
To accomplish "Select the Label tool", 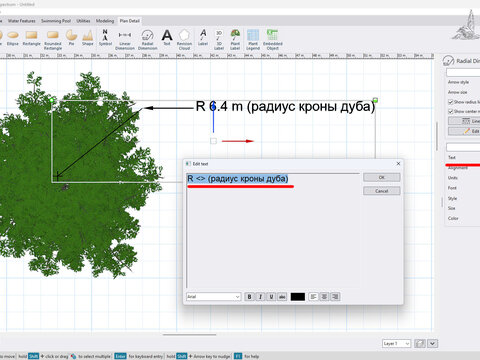I will pyautogui.click(x=203, y=38).
